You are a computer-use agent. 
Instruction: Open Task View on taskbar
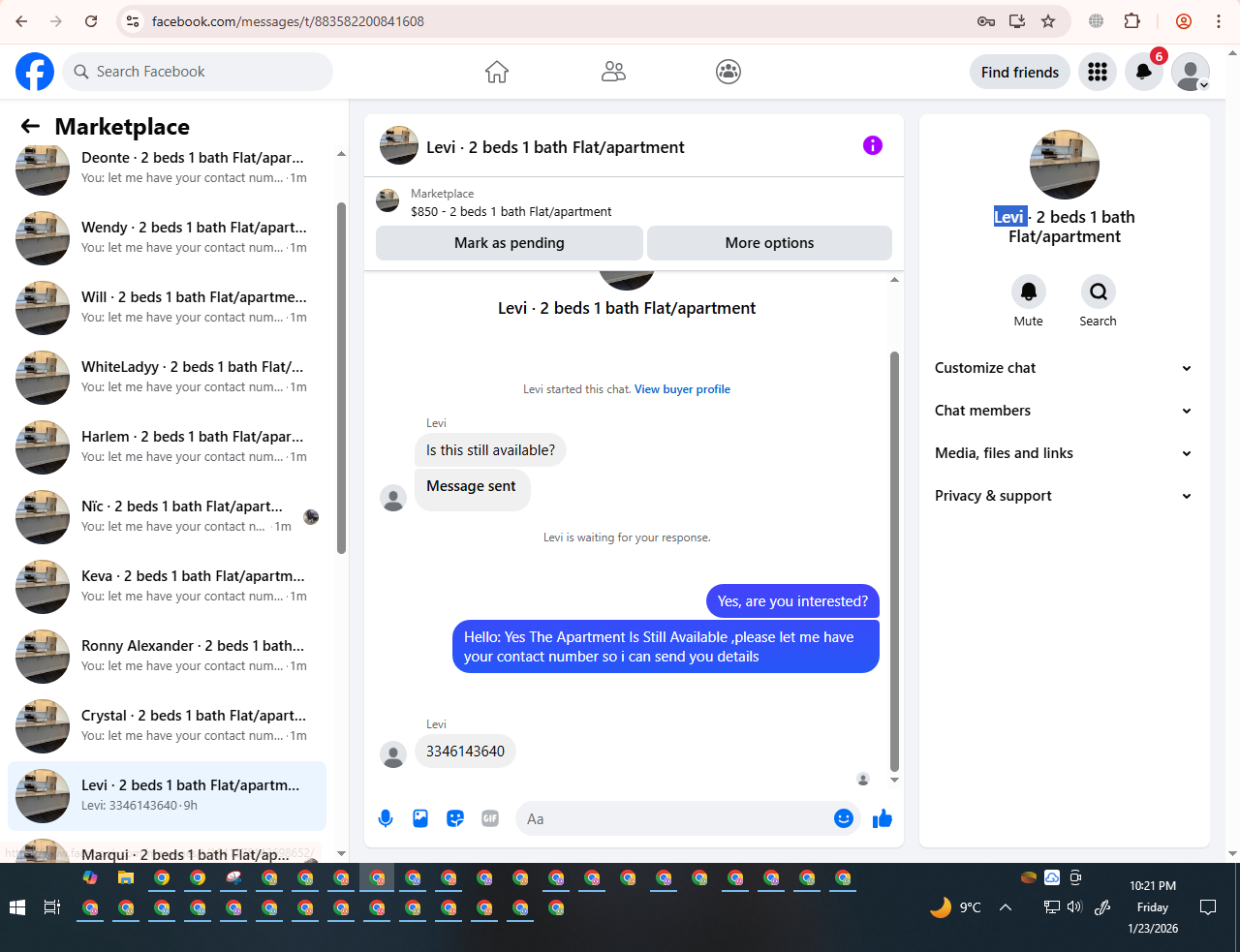click(x=52, y=907)
